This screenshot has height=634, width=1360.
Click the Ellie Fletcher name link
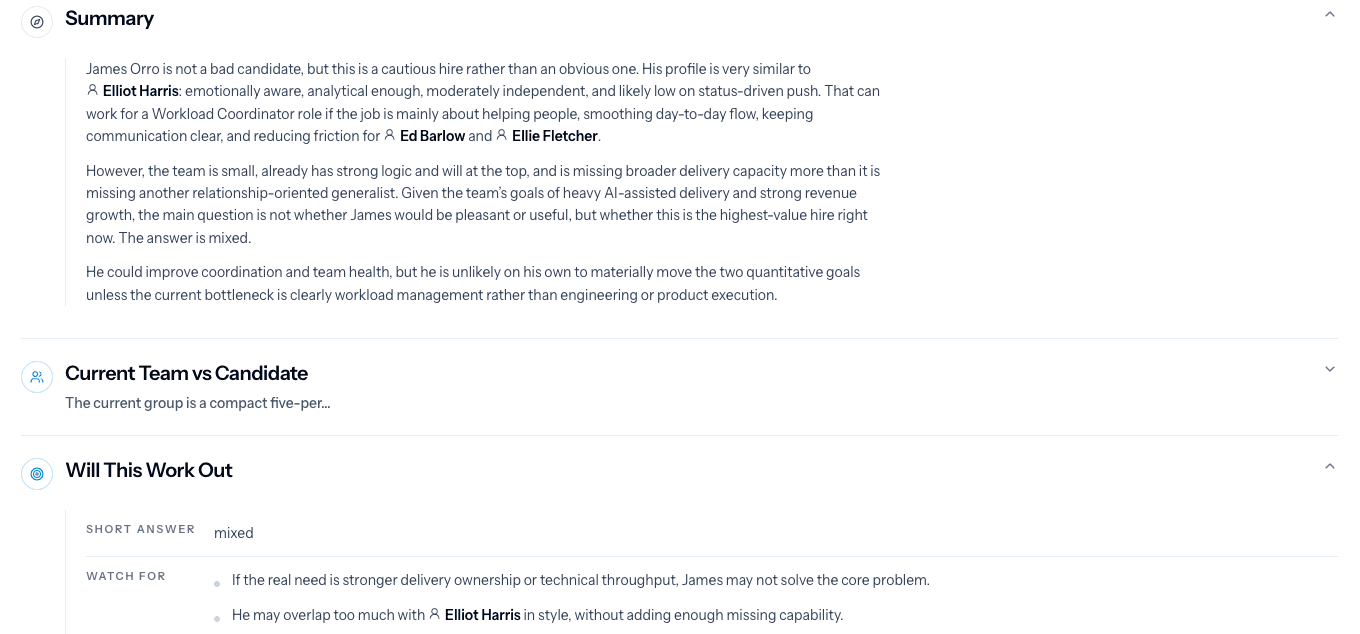(x=554, y=136)
